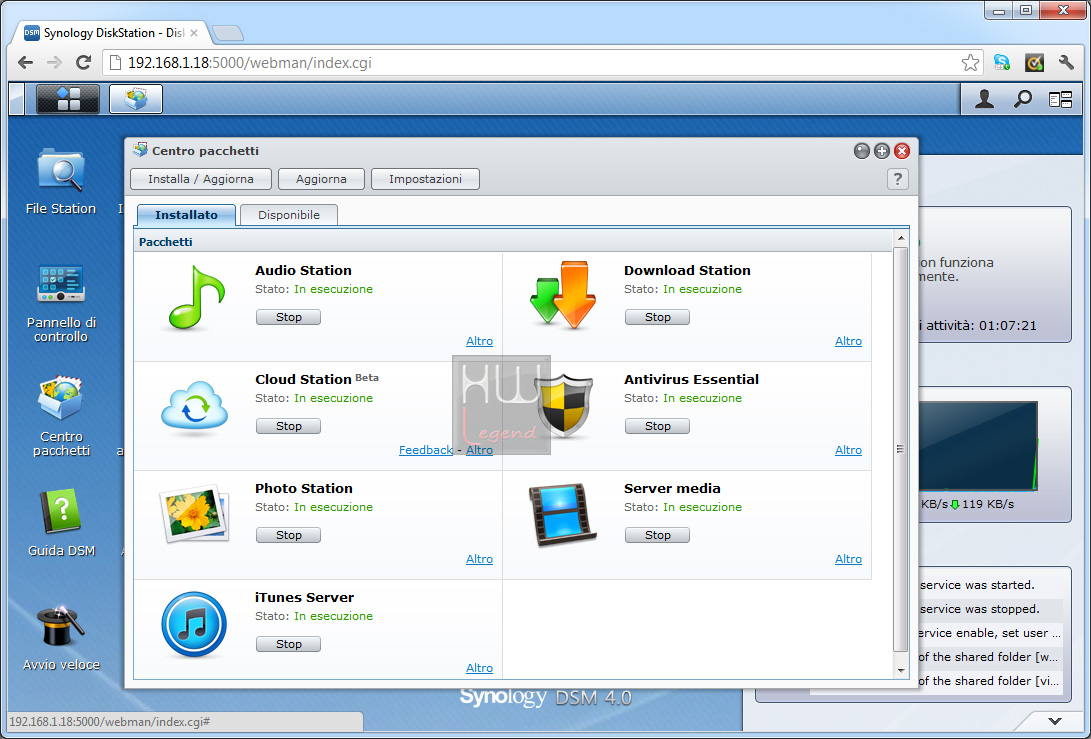Viewport: 1091px width, 739px height.
Task: Open the Feedback link for Cloud Station
Action: point(426,450)
